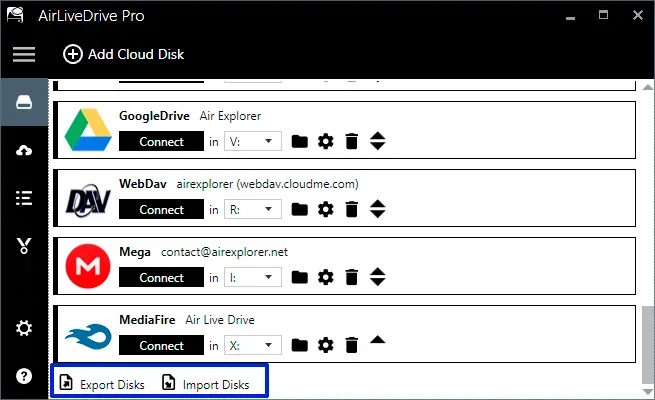Click the AirLiveDrive app icon in title bar
The image size is (655, 400).
pyautogui.click(x=15, y=15)
